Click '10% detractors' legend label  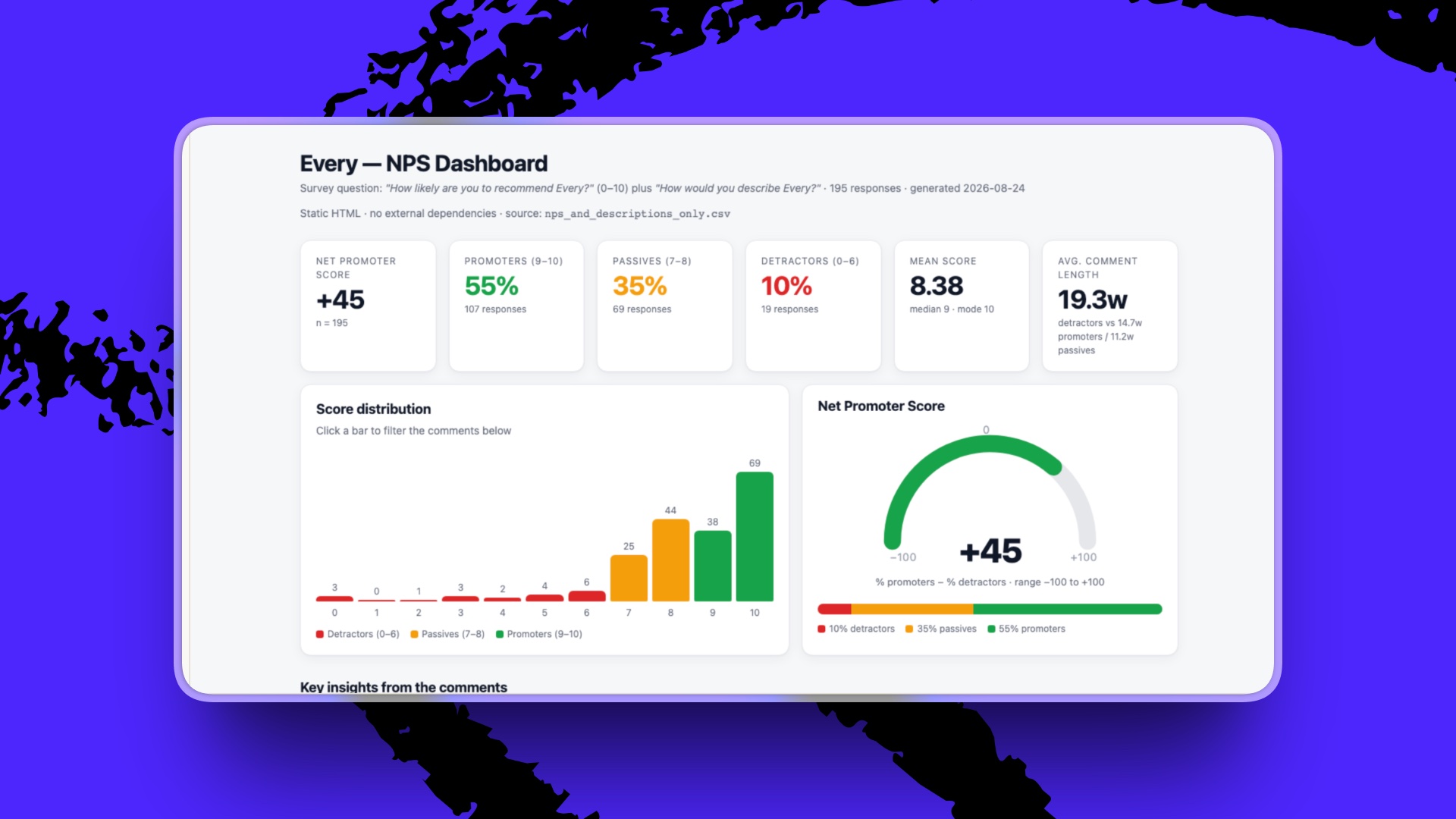click(x=861, y=629)
